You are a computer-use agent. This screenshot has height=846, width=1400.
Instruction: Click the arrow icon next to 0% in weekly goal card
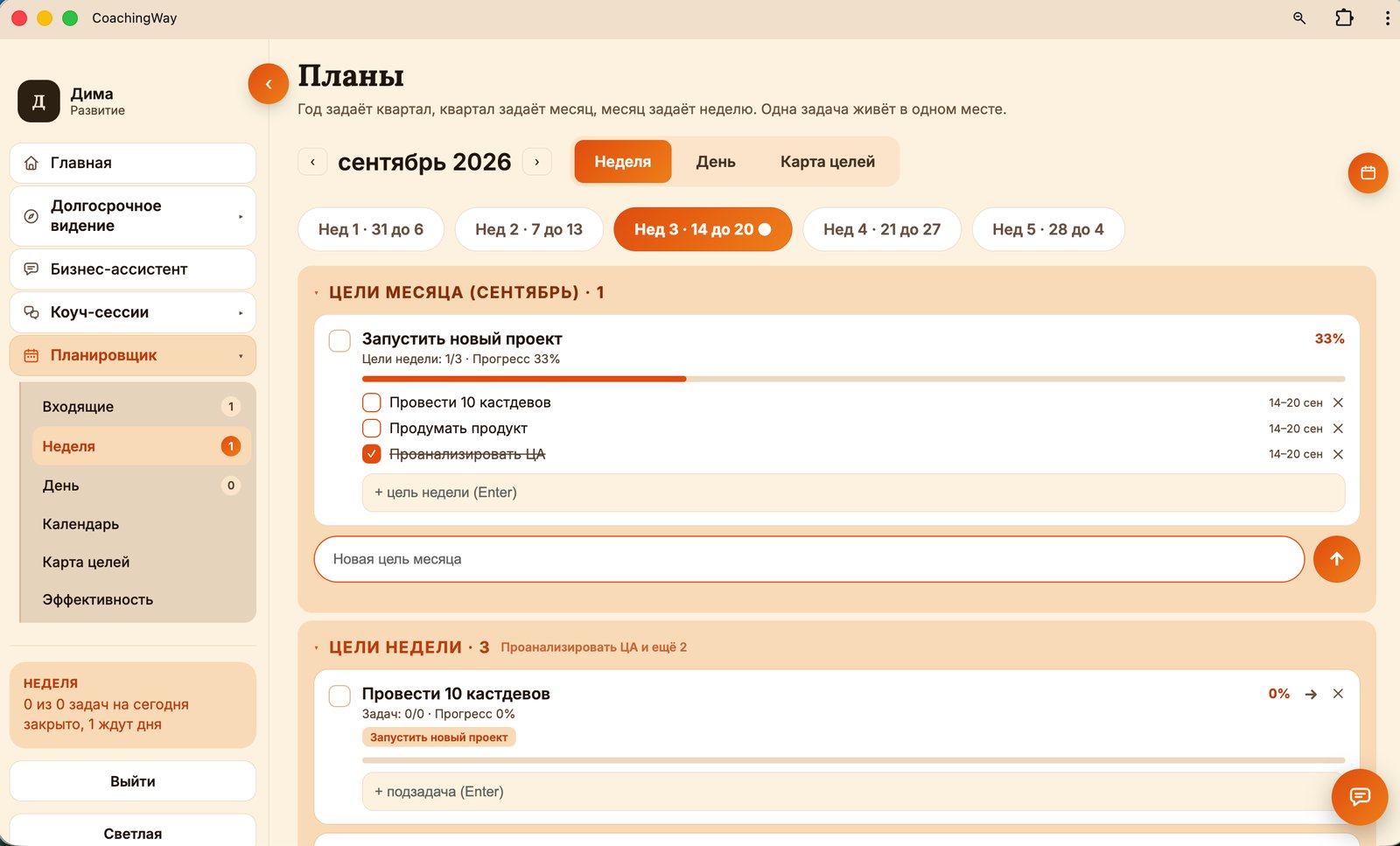click(1311, 694)
